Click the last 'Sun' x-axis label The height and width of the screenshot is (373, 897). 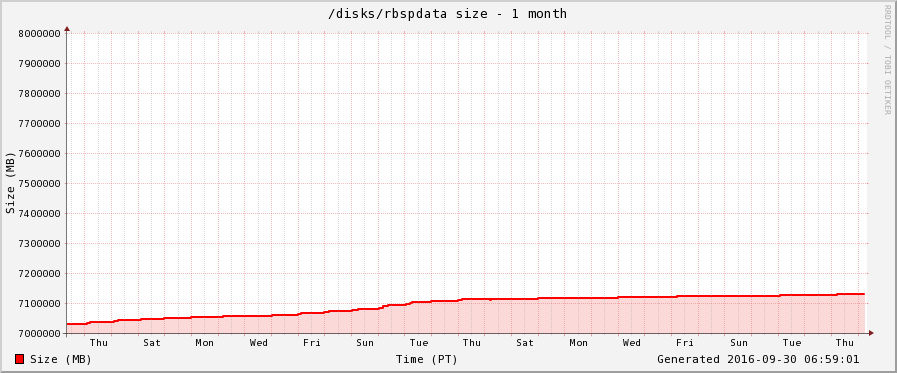[x=739, y=343]
